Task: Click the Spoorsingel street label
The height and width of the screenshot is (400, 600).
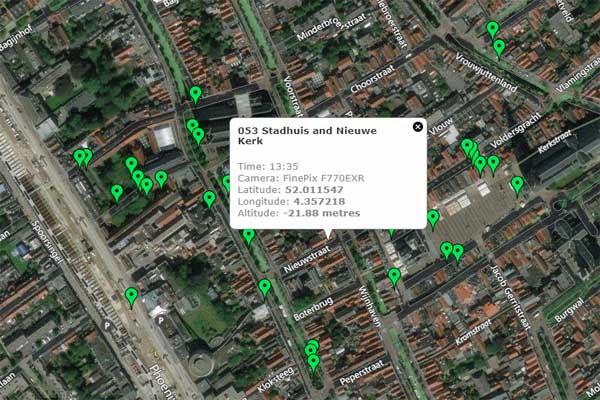Action: [x=47, y=242]
